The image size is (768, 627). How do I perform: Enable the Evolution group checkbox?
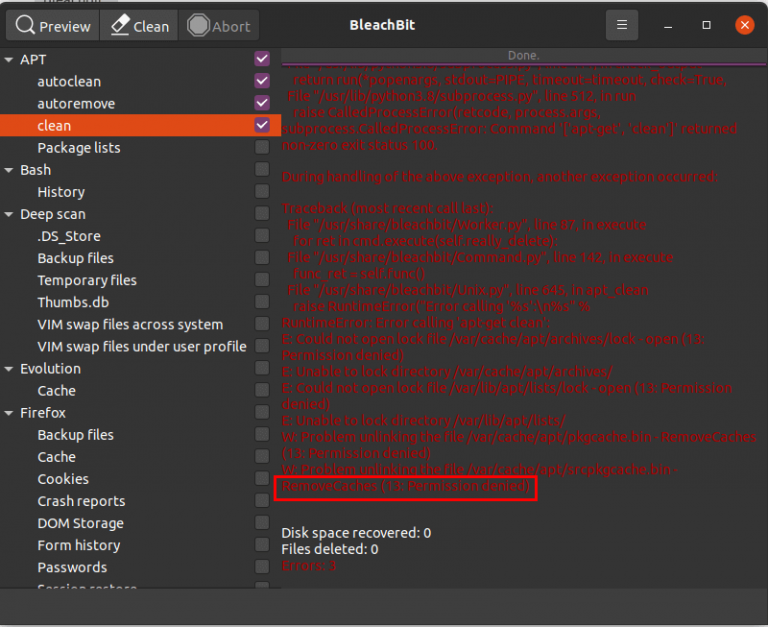pos(262,368)
